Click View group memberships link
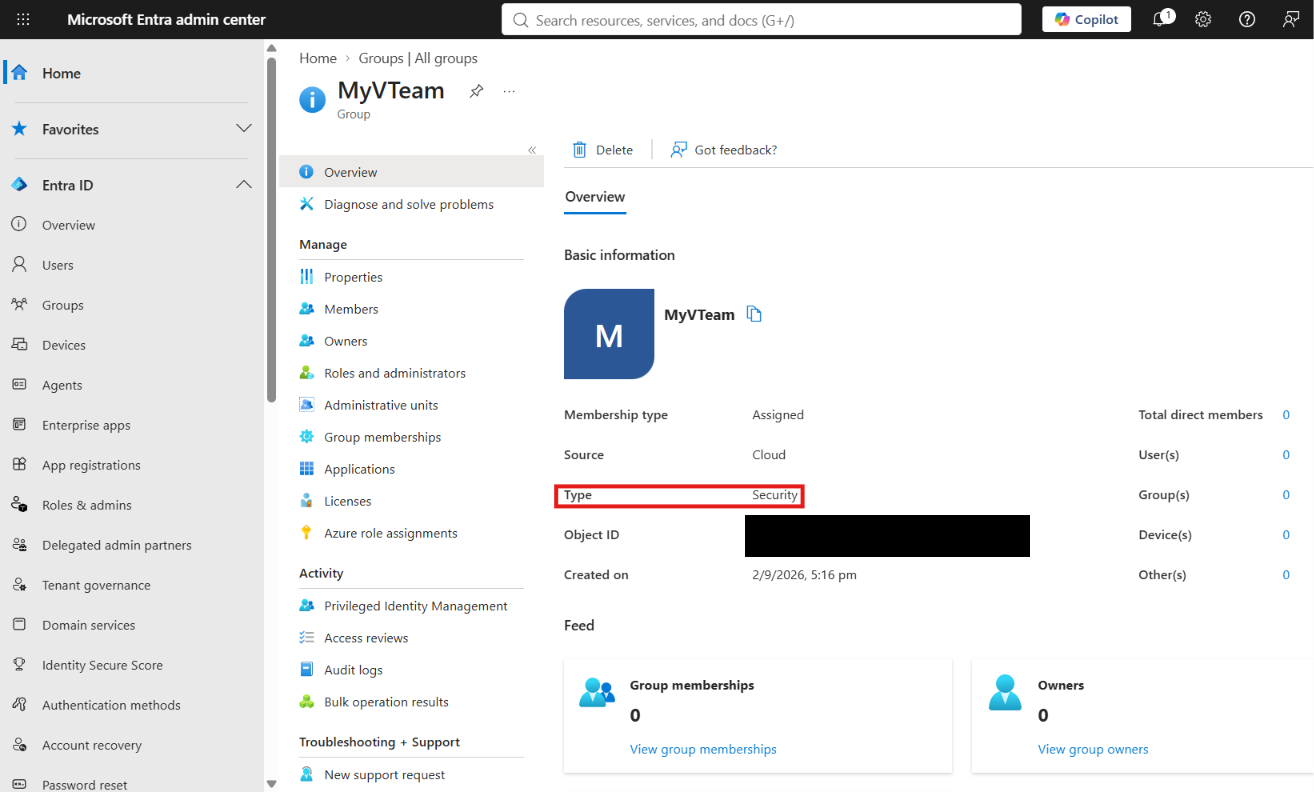 703,749
